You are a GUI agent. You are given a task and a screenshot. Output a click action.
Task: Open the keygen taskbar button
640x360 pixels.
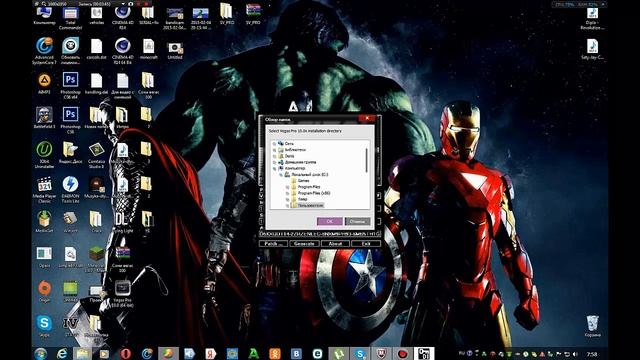(424, 353)
